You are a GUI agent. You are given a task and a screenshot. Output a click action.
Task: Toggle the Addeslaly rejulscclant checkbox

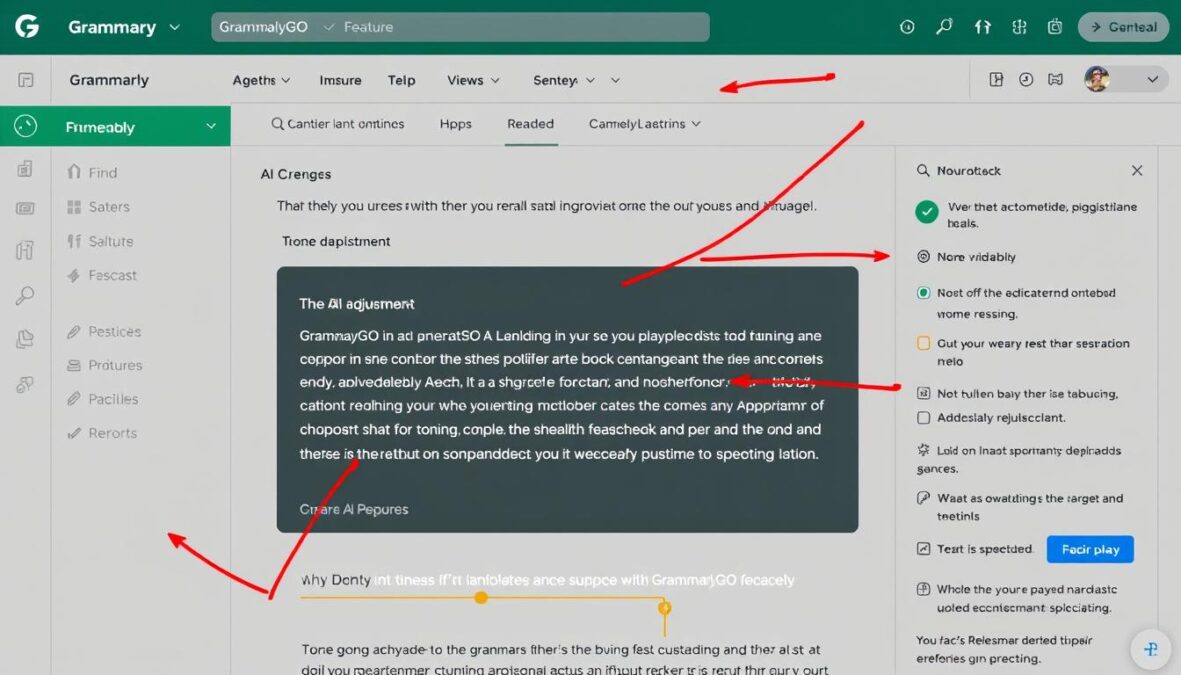point(926,419)
